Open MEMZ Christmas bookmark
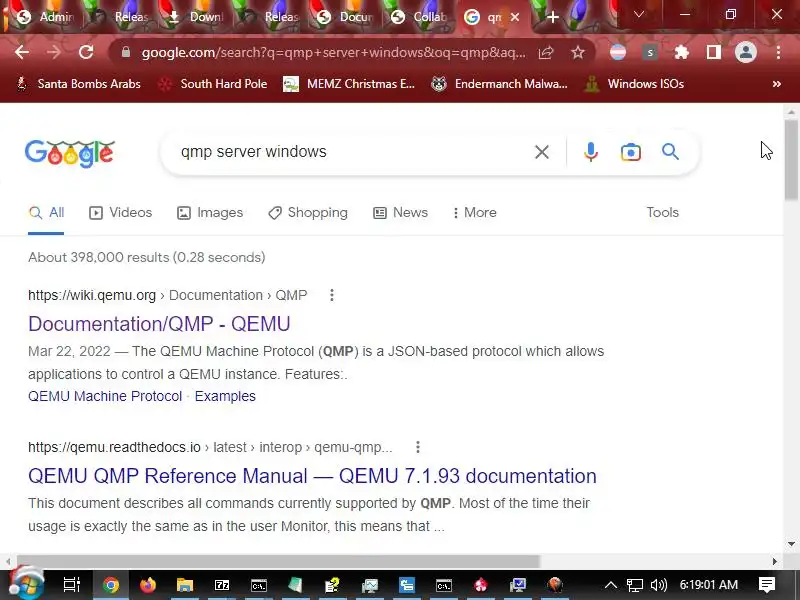This screenshot has height=600, width=800. click(x=349, y=84)
